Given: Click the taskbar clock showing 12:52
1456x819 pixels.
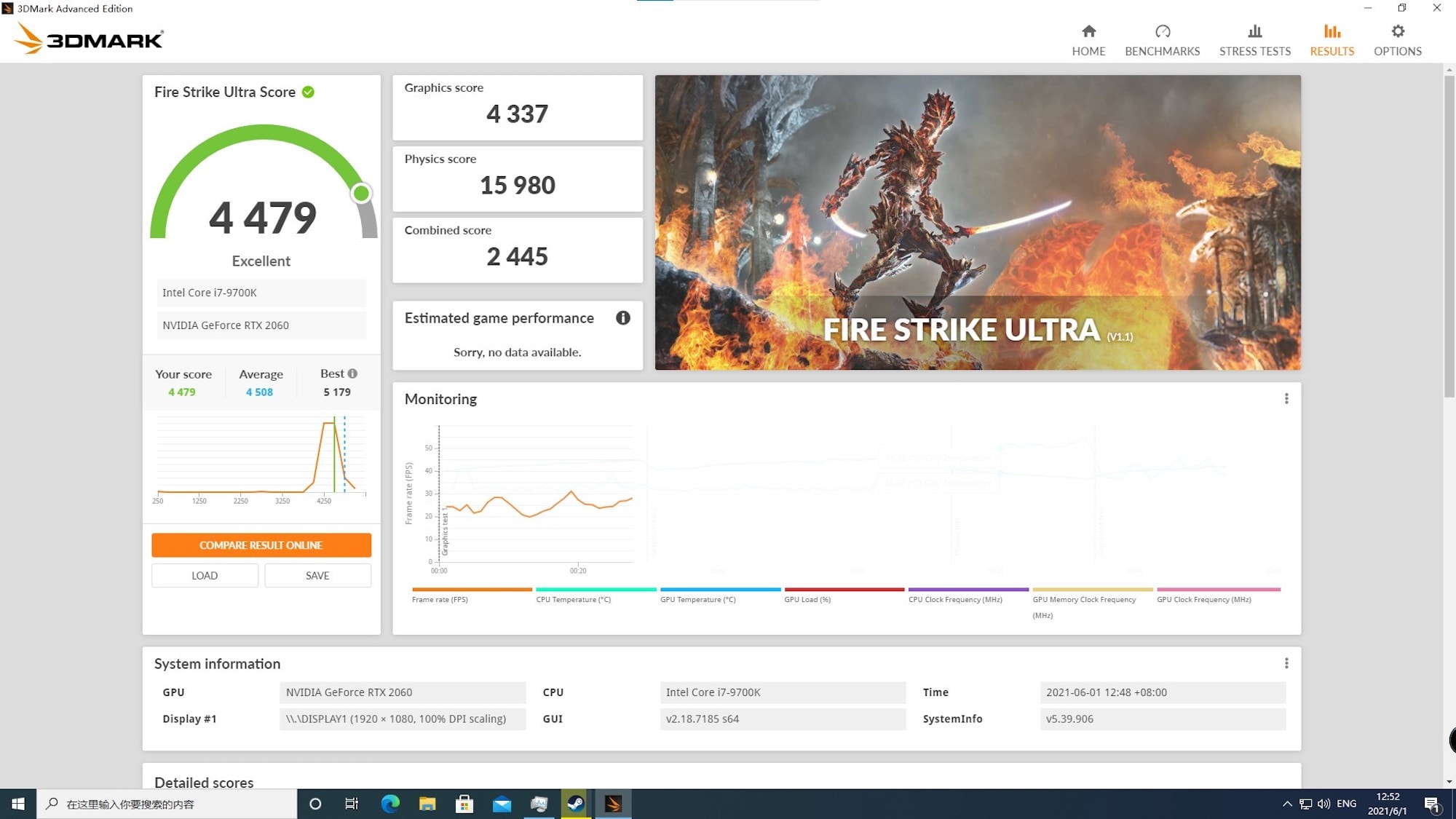Looking at the screenshot, I should coord(1388,804).
